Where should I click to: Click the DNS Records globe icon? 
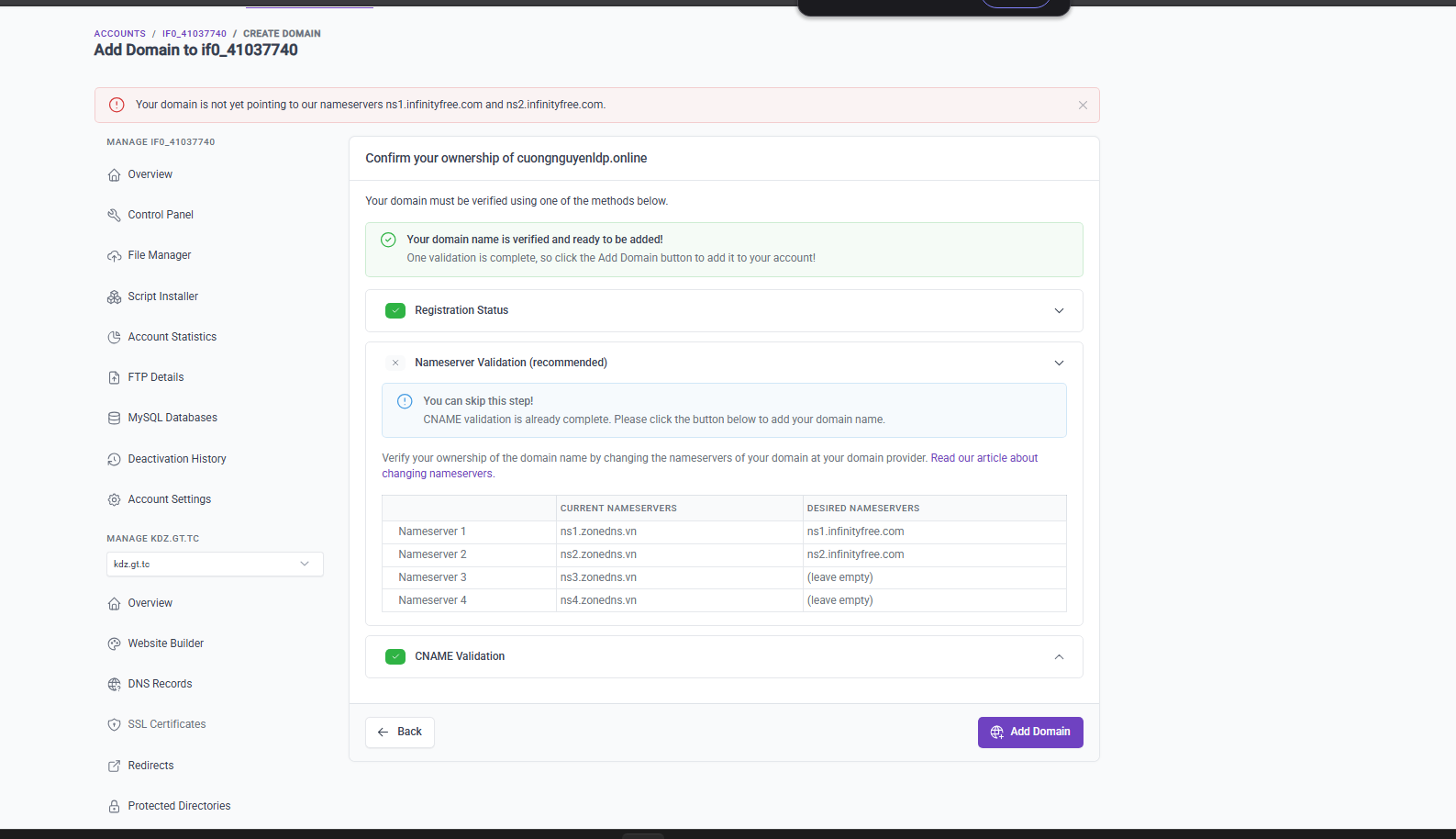click(114, 684)
